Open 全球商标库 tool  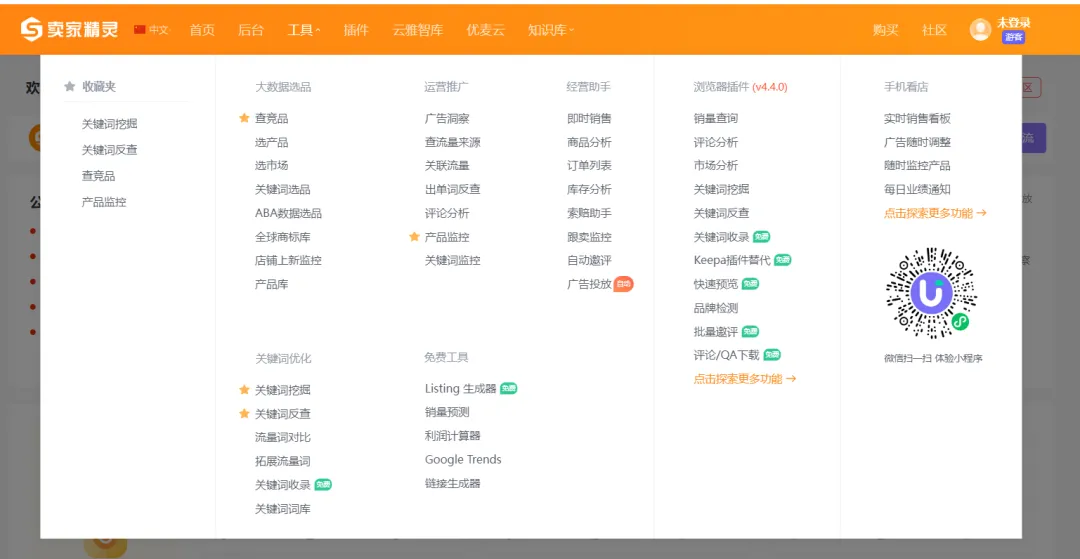pos(282,237)
